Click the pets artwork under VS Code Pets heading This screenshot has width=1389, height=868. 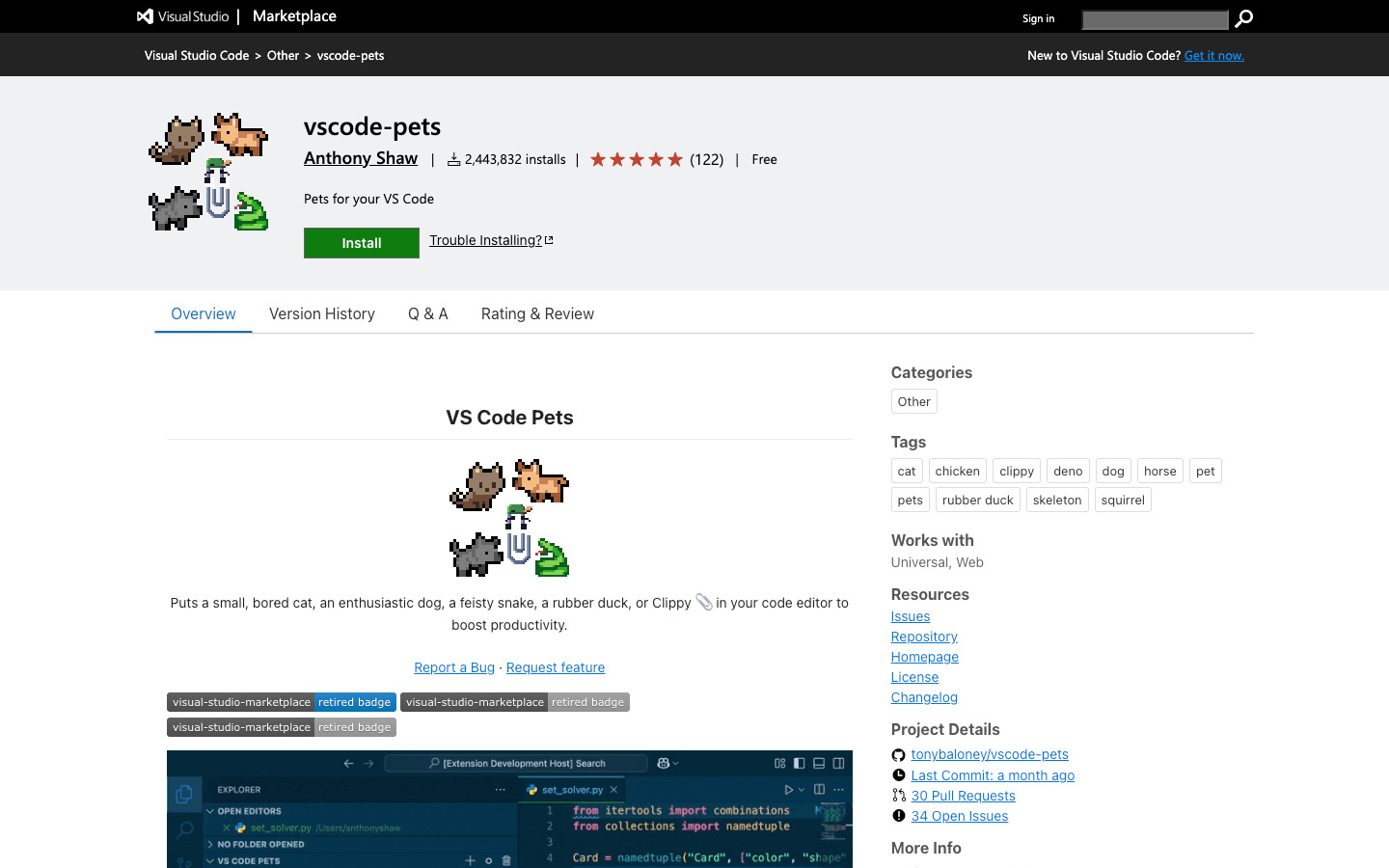click(x=509, y=518)
